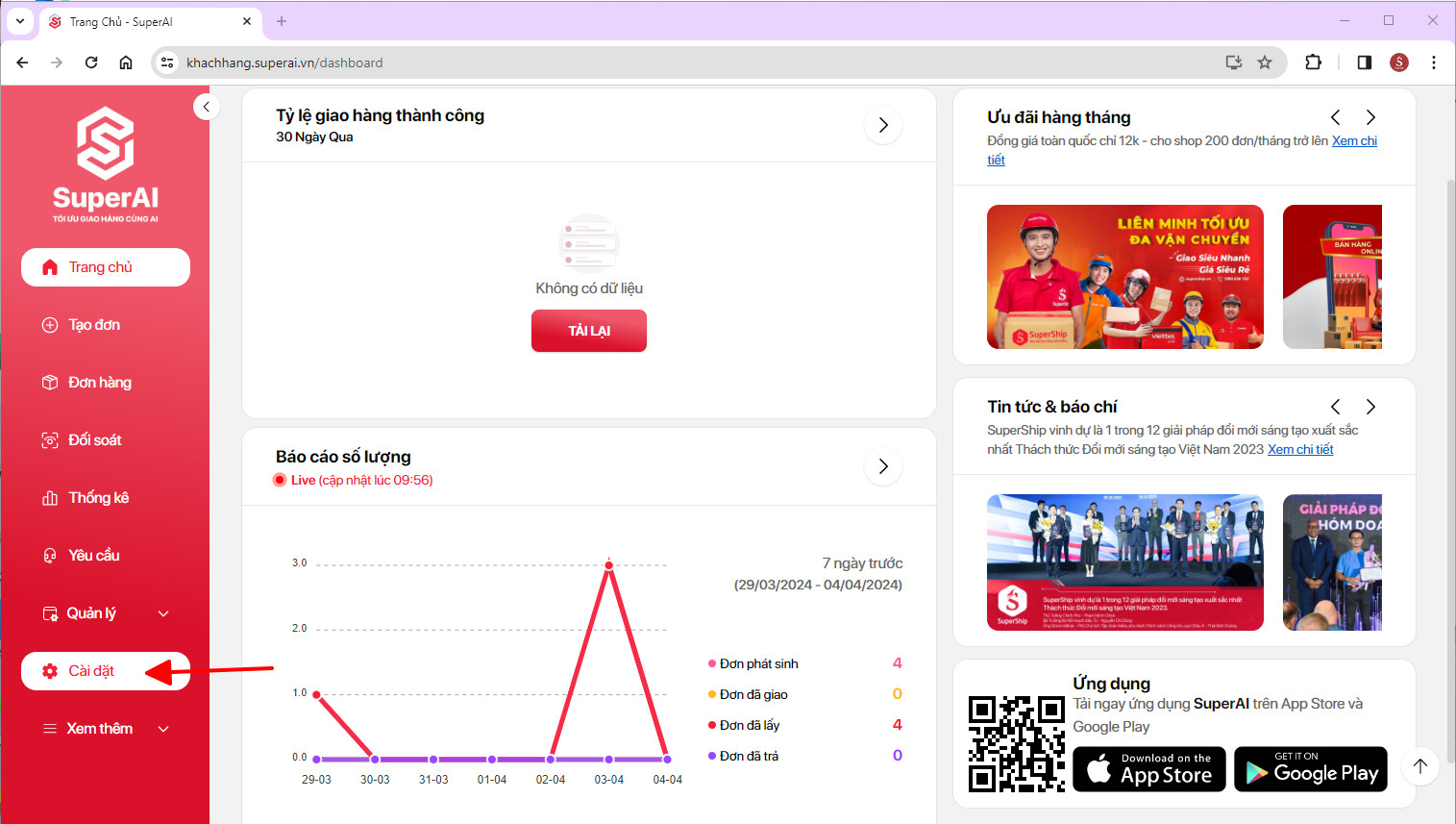This screenshot has width=1456, height=824.
Task: Open Xem chi tiết link under Tin tức
Action: (x=1300, y=449)
